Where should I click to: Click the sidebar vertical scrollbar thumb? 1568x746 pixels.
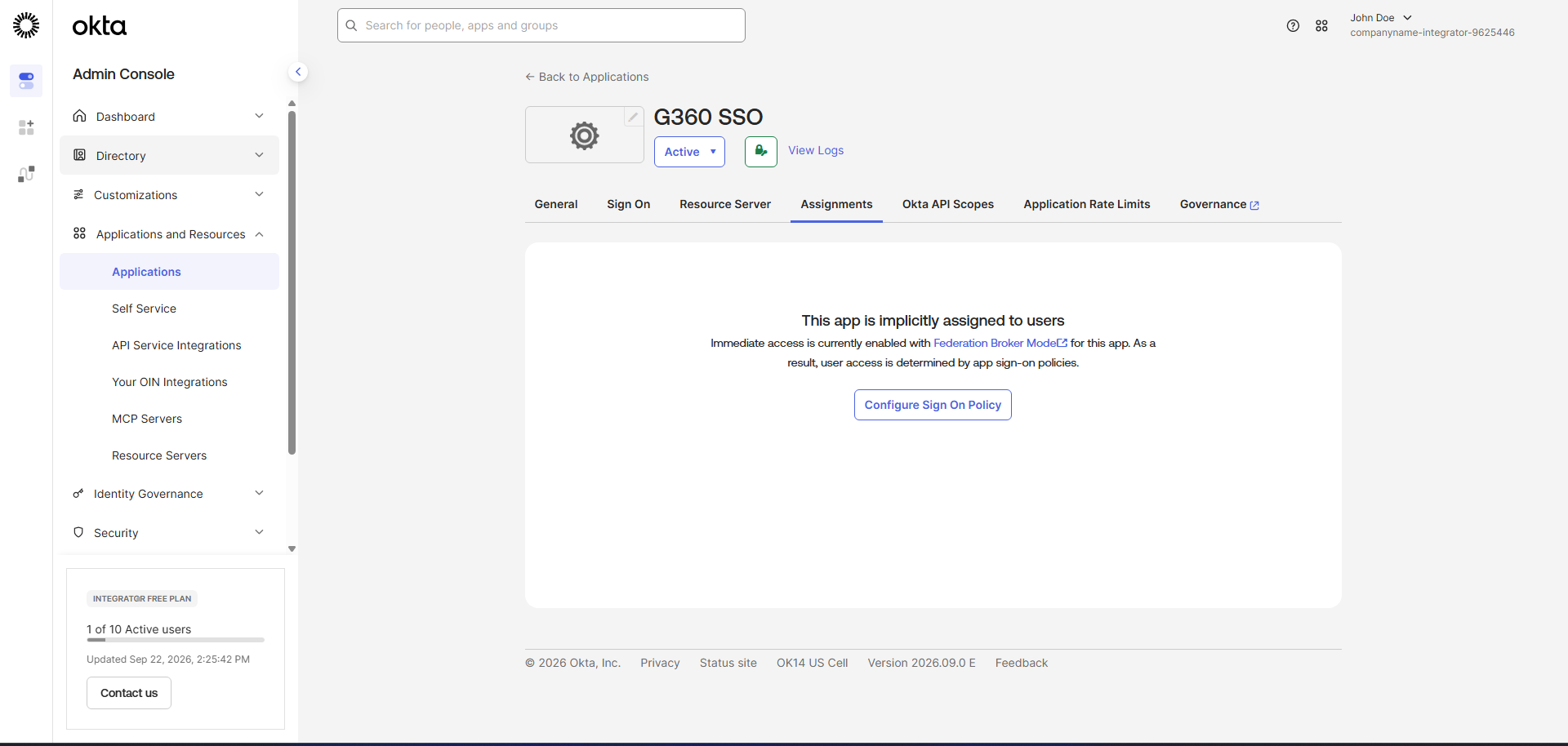[x=292, y=282]
